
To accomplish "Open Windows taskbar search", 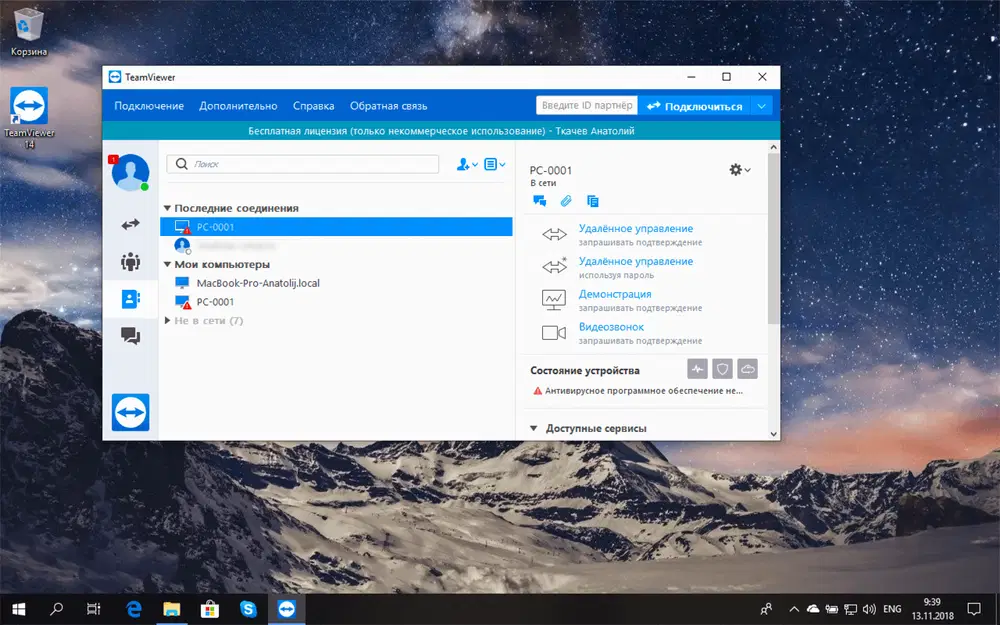I will [56, 609].
